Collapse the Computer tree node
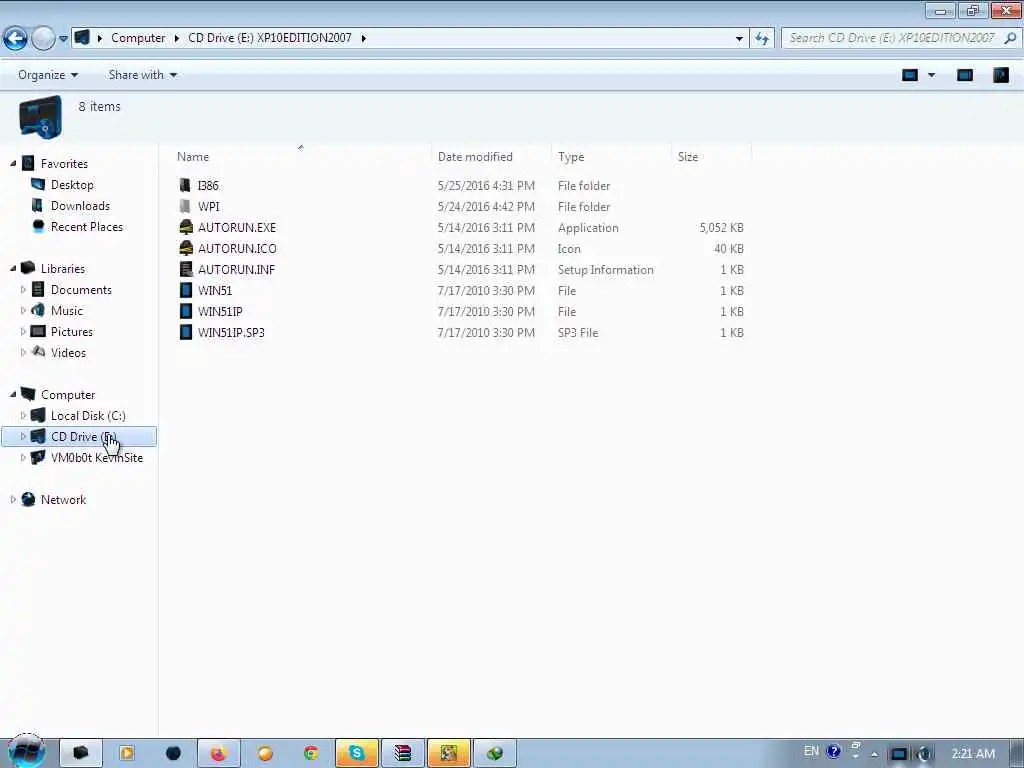This screenshot has height=768, width=1024. pyautogui.click(x=13, y=394)
